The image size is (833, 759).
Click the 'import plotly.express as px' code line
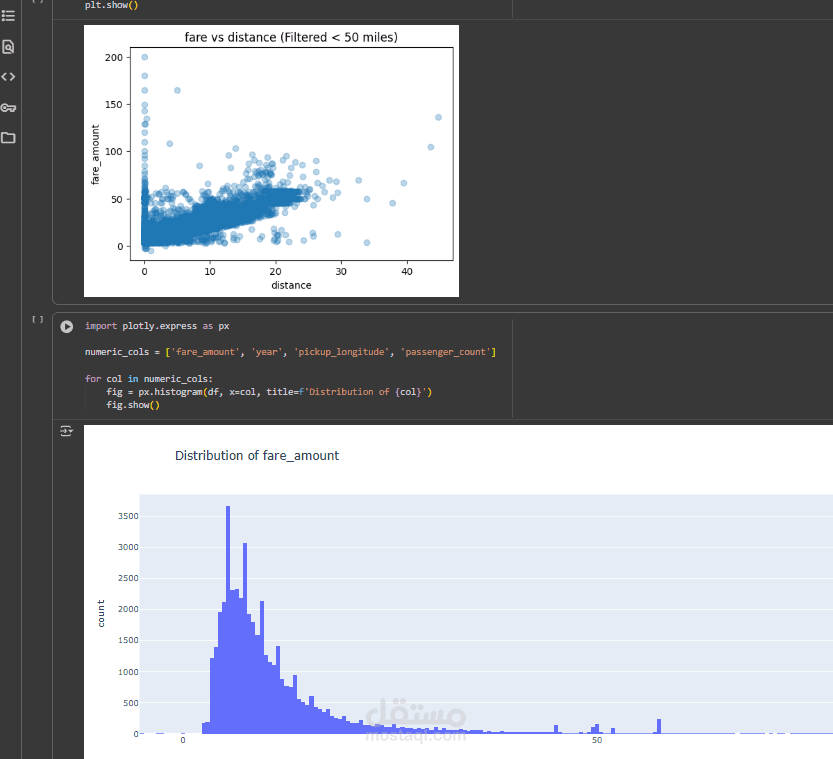coord(157,326)
